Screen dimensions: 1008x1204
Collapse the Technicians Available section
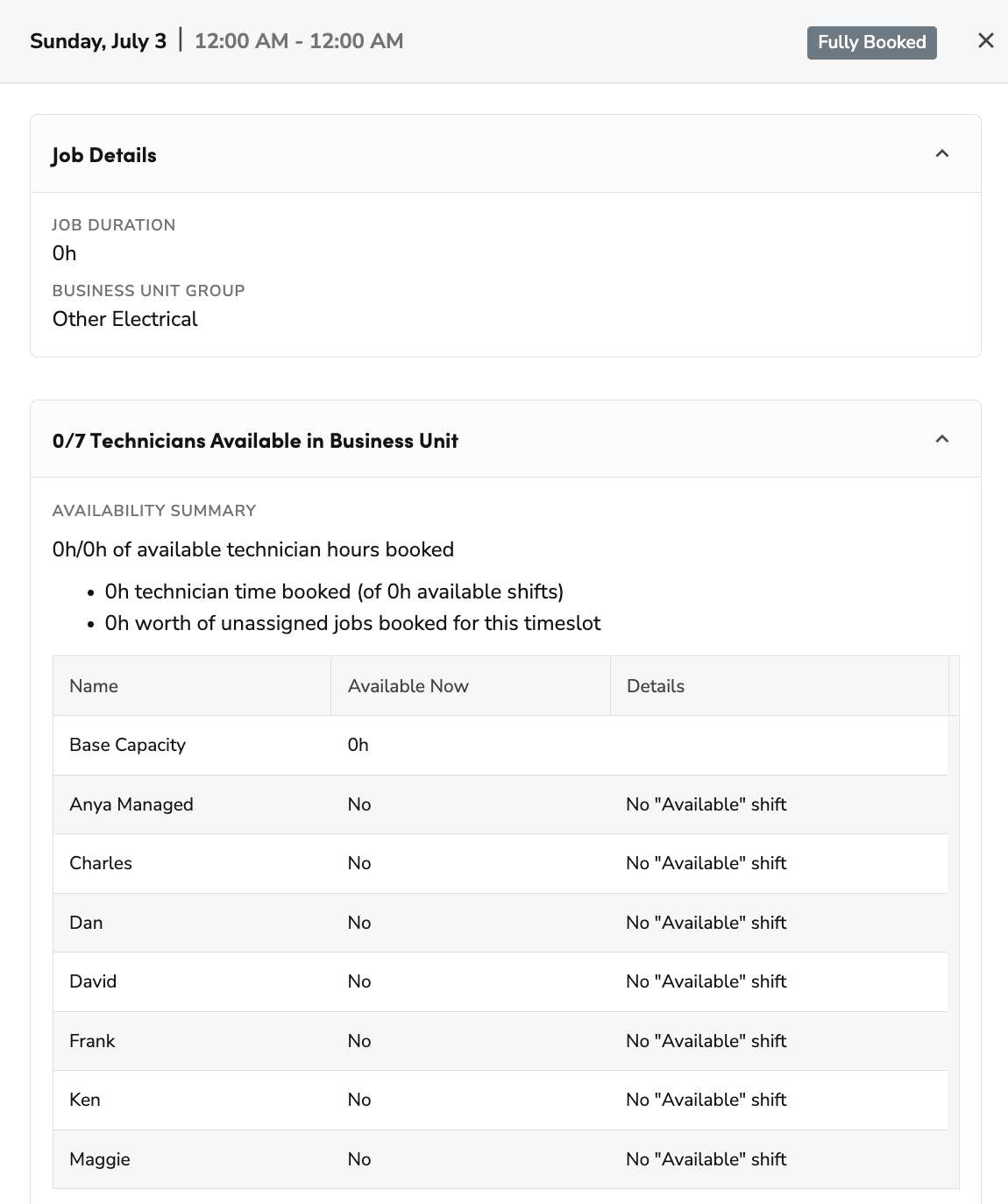pos(943,439)
